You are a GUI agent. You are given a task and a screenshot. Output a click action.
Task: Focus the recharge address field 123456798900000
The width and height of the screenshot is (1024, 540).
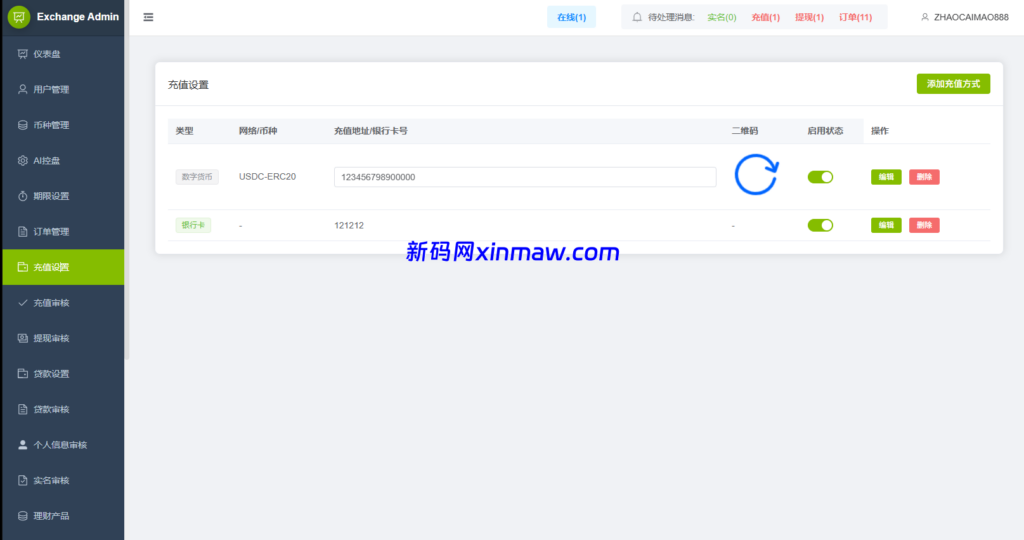(x=525, y=177)
